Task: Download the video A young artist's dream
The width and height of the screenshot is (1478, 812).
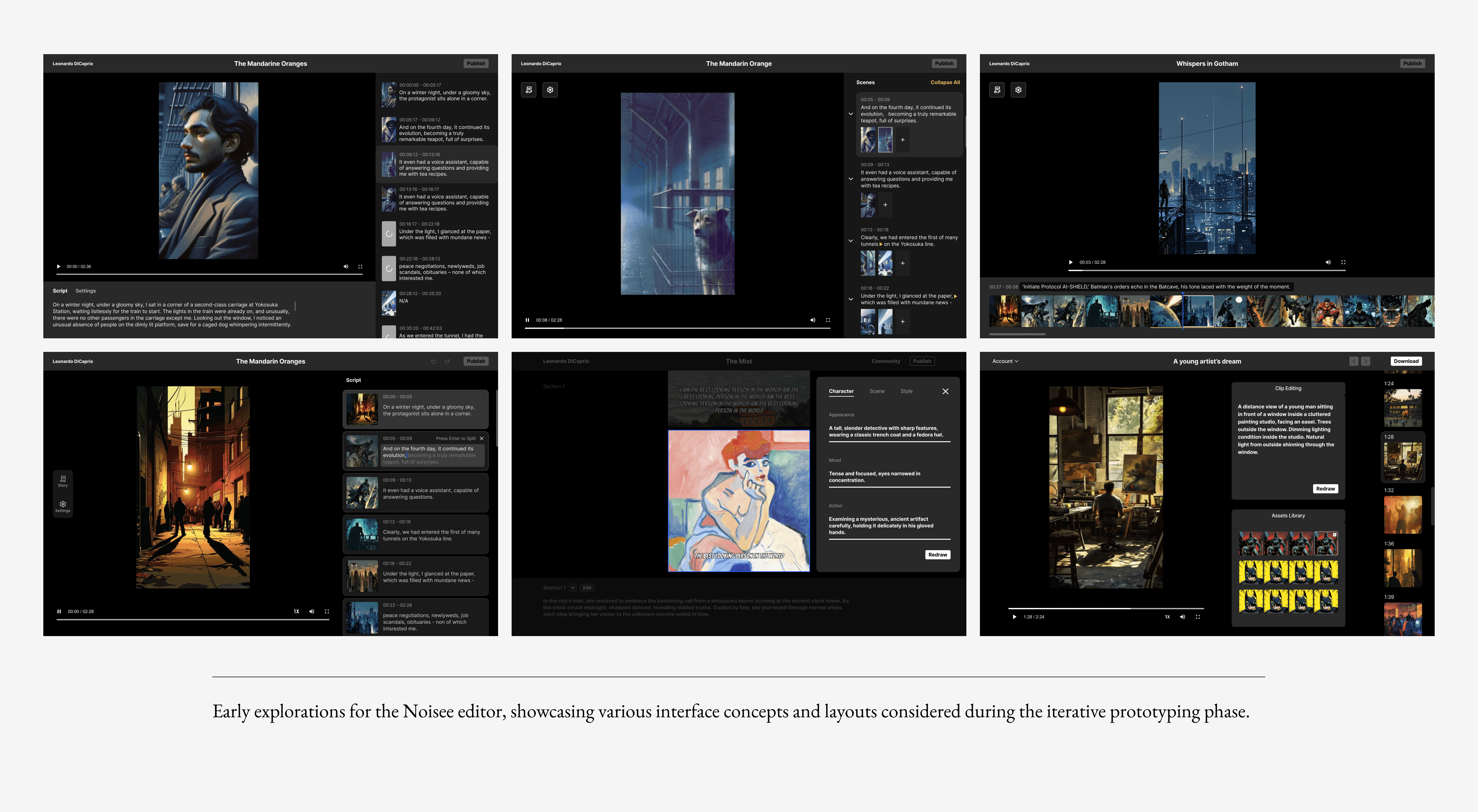Action: coord(1406,362)
